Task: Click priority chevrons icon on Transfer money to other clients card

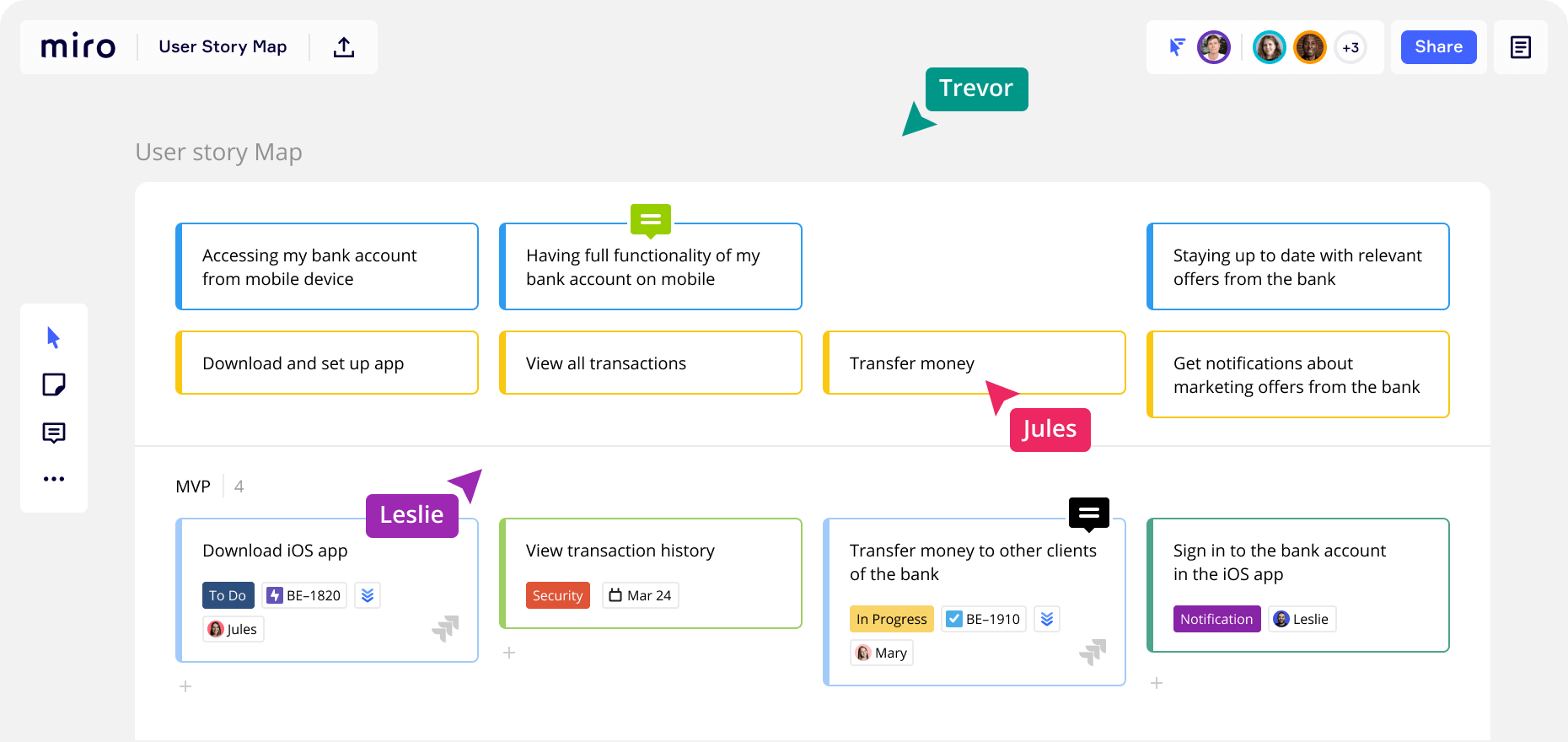Action: tap(1047, 619)
